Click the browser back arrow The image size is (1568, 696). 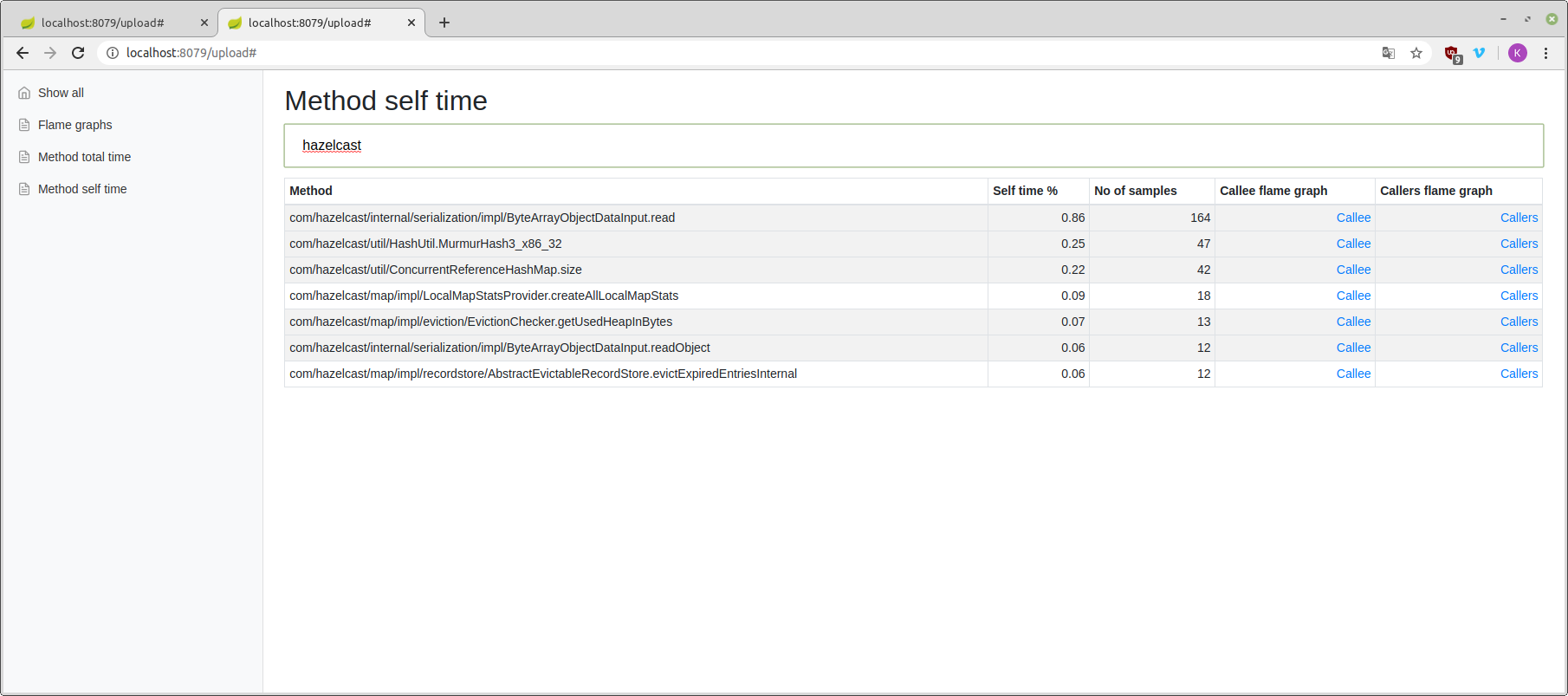click(23, 53)
